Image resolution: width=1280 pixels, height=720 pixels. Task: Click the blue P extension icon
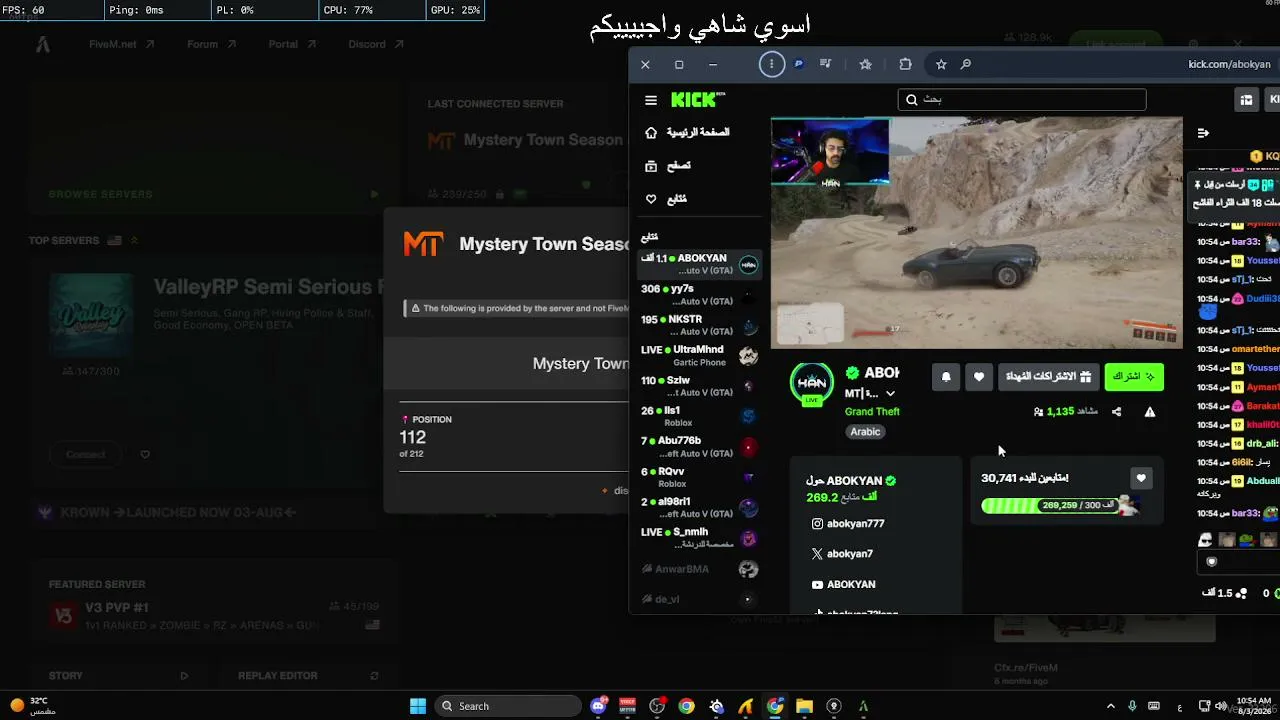798,64
